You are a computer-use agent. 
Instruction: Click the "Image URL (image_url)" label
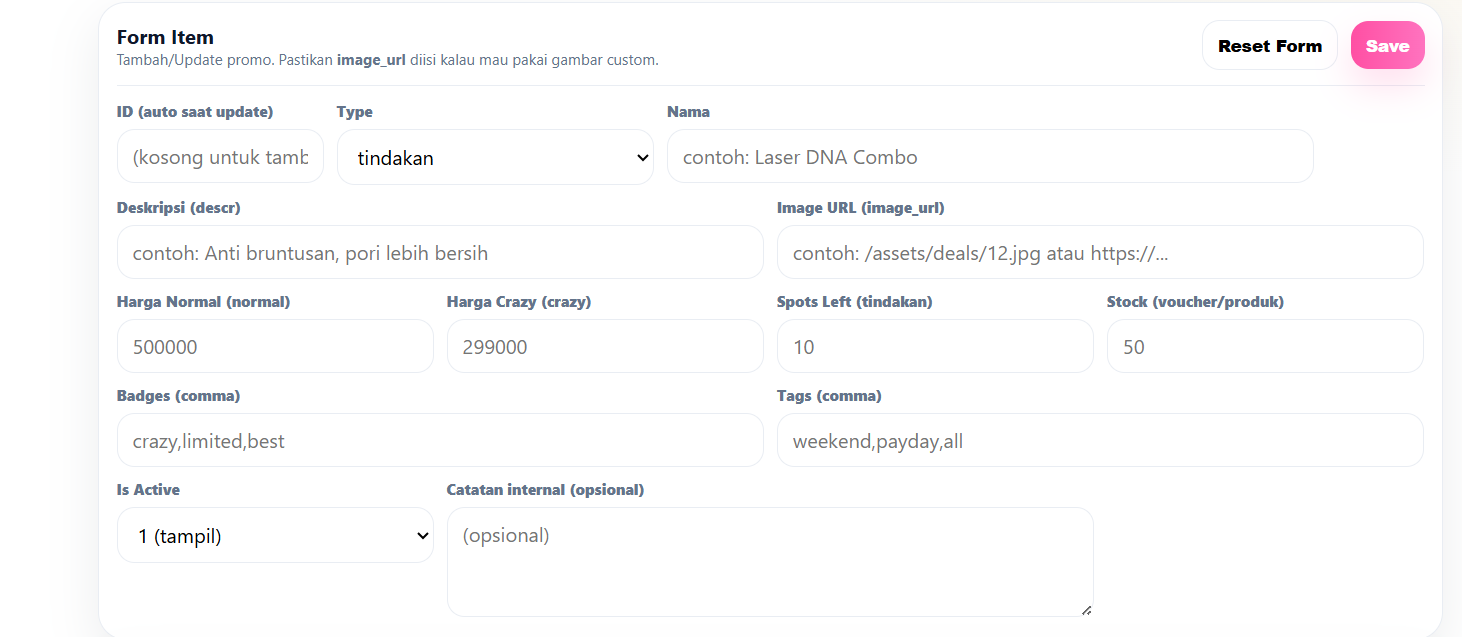[860, 208]
